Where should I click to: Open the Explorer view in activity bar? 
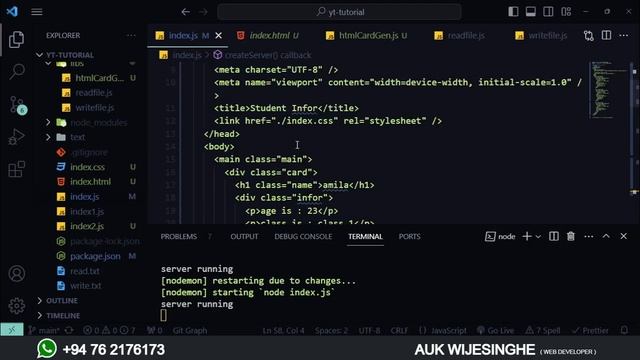click(16, 40)
